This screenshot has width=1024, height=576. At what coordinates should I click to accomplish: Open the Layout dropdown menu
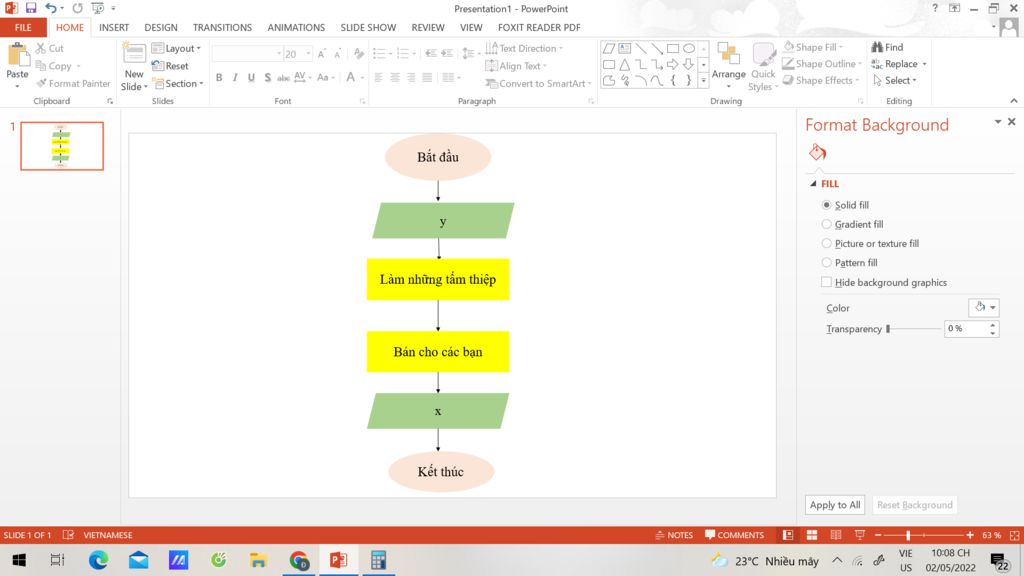(177, 48)
